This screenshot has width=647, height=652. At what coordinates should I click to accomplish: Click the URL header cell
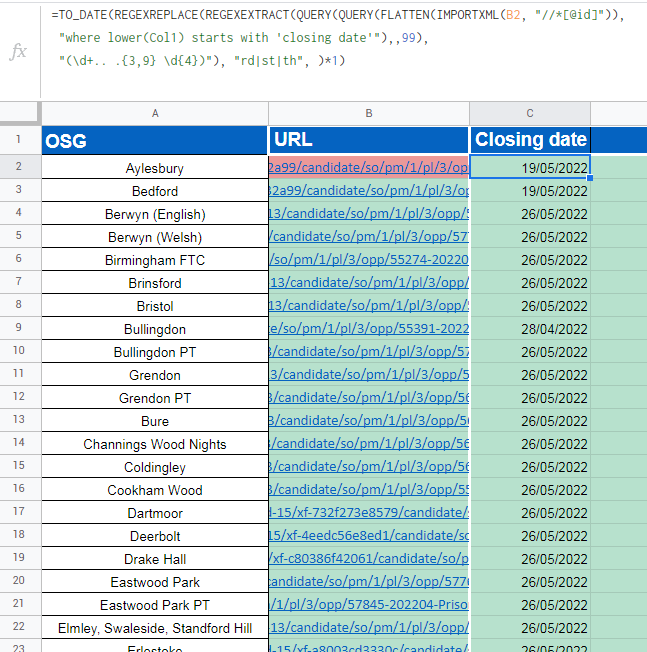tap(369, 140)
